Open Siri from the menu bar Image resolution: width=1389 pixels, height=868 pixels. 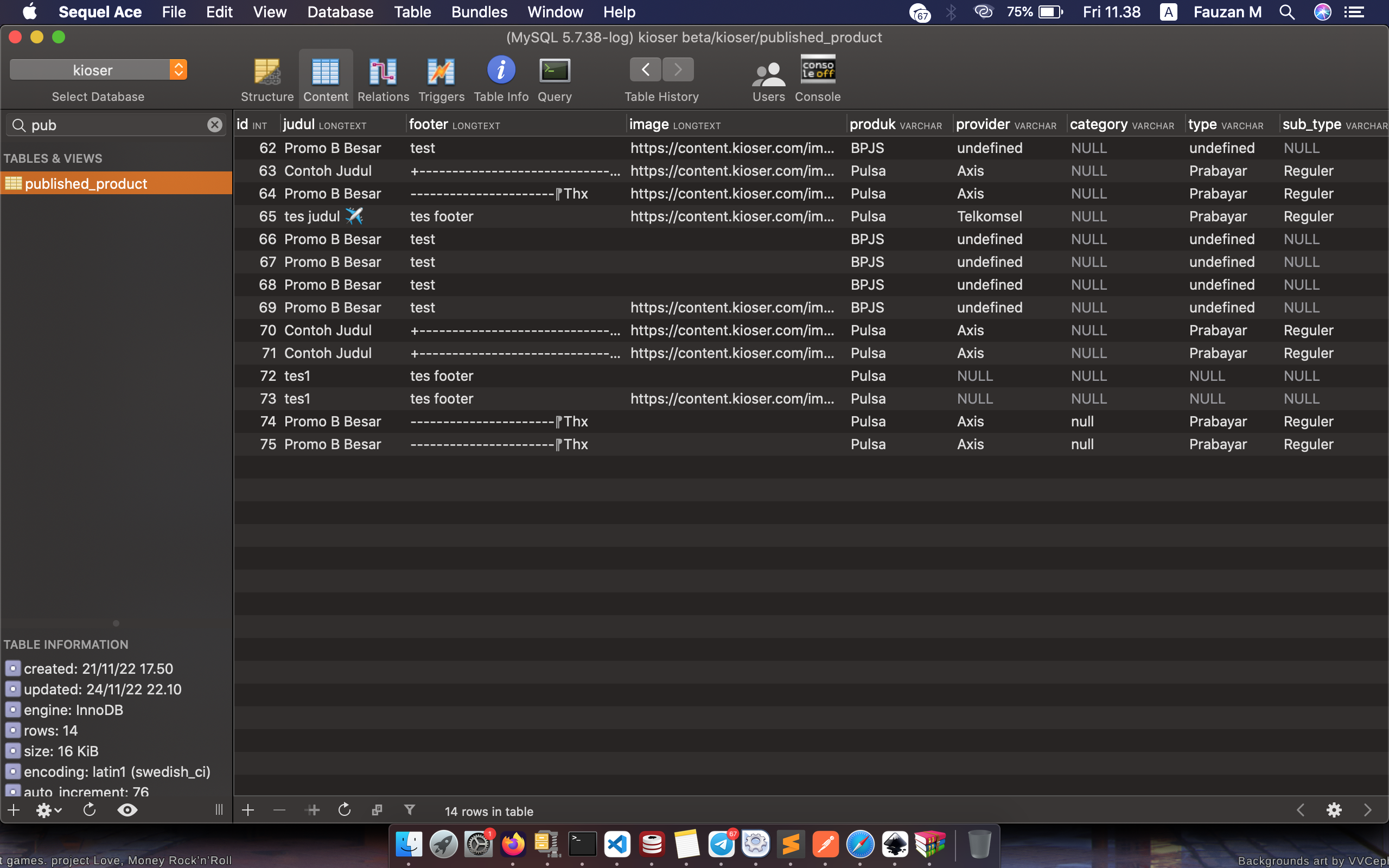[1322, 12]
